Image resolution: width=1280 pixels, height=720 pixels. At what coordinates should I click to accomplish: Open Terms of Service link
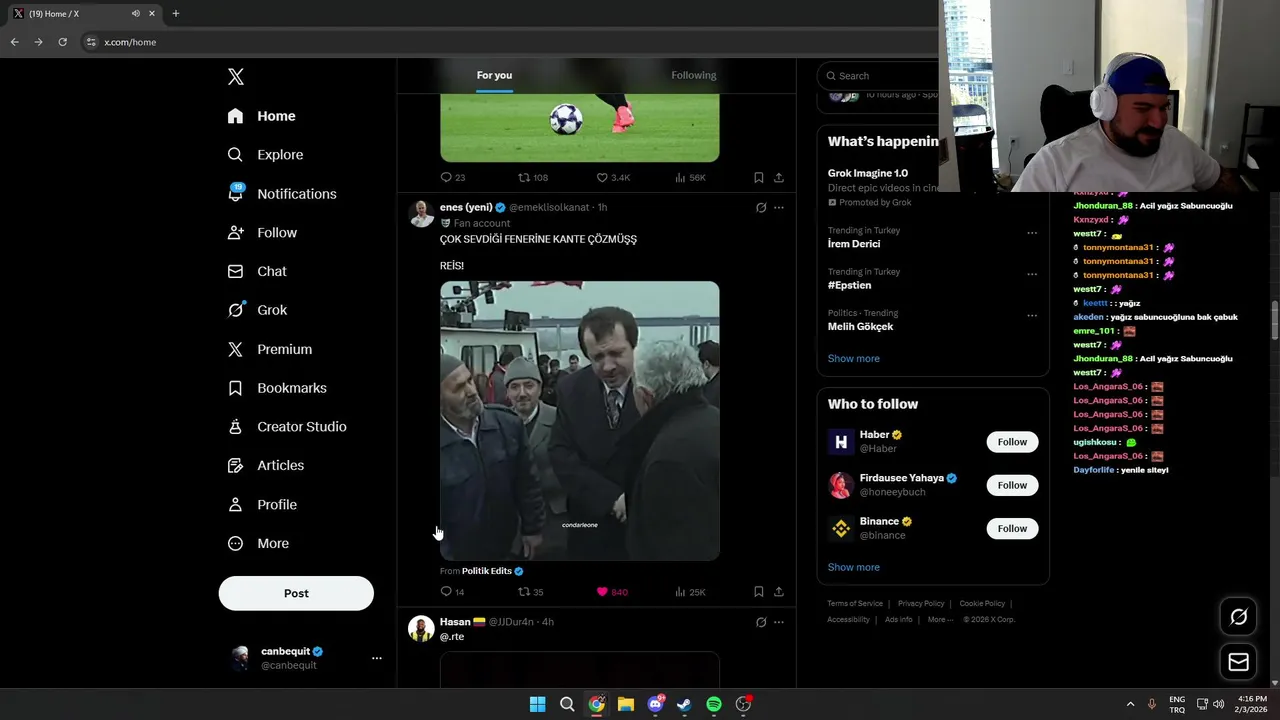point(855,604)
